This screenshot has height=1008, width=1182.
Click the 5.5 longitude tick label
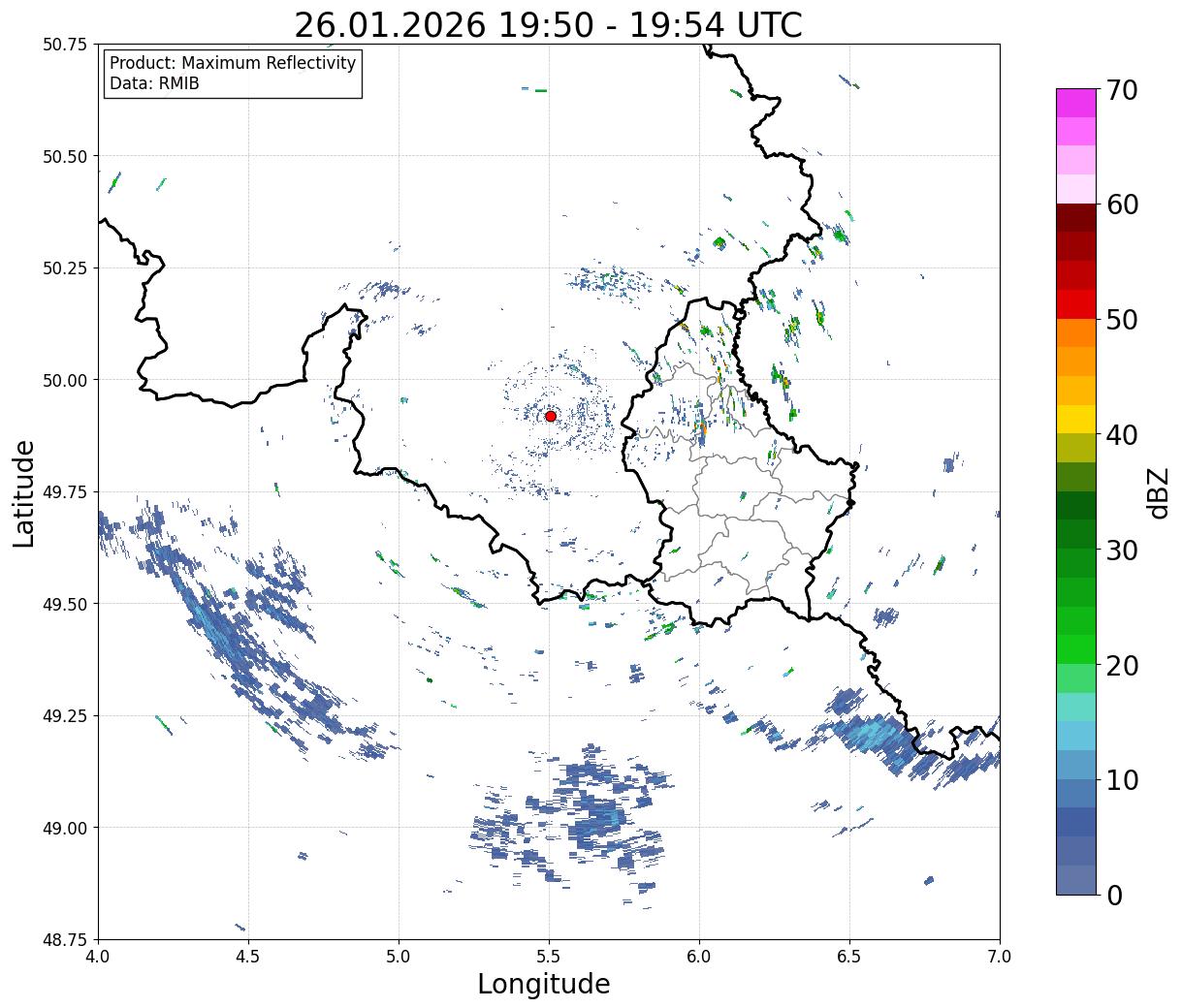(x=549, y=957)
